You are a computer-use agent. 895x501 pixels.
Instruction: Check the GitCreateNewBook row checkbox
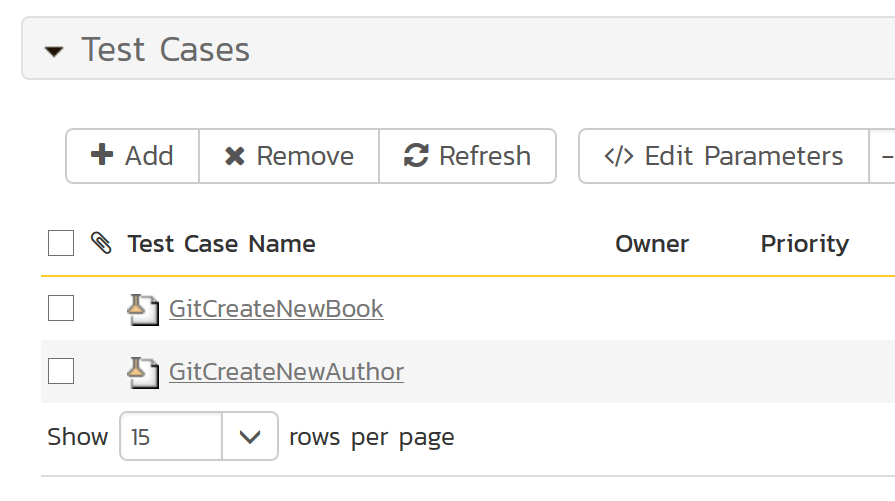61,309
